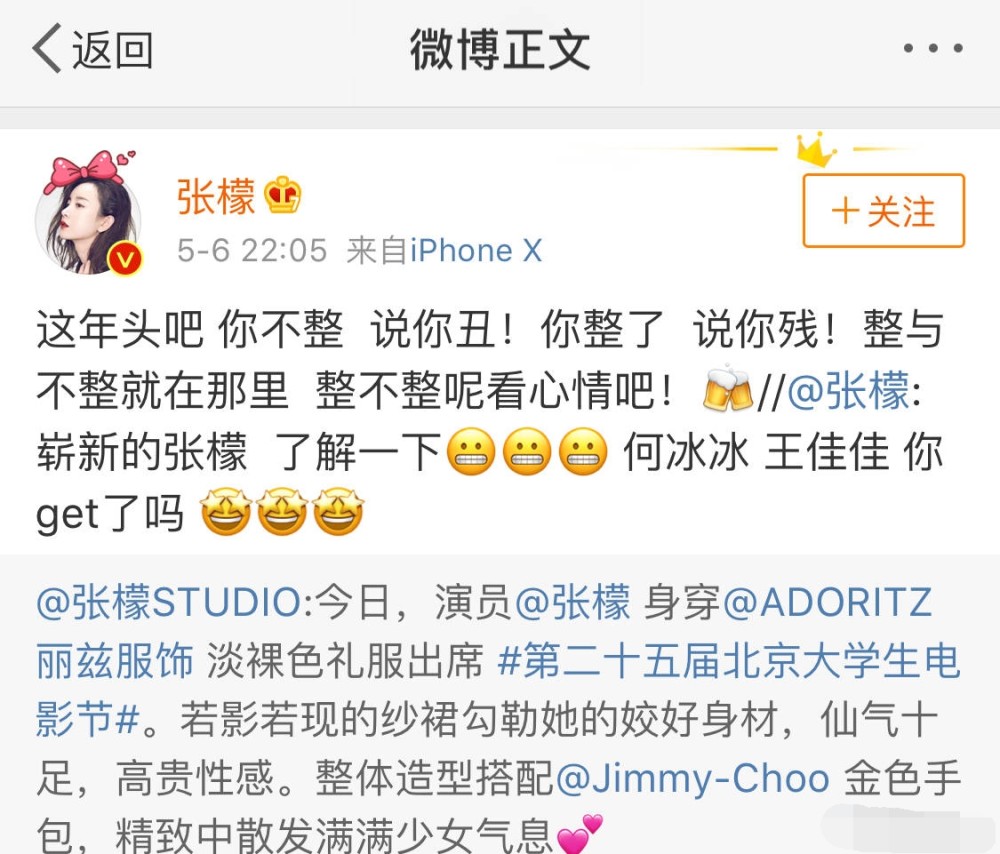This screenshot has height=854, width=1000.
Task: Tap the first star-eyes emoji
Action: tap(226, 511)
